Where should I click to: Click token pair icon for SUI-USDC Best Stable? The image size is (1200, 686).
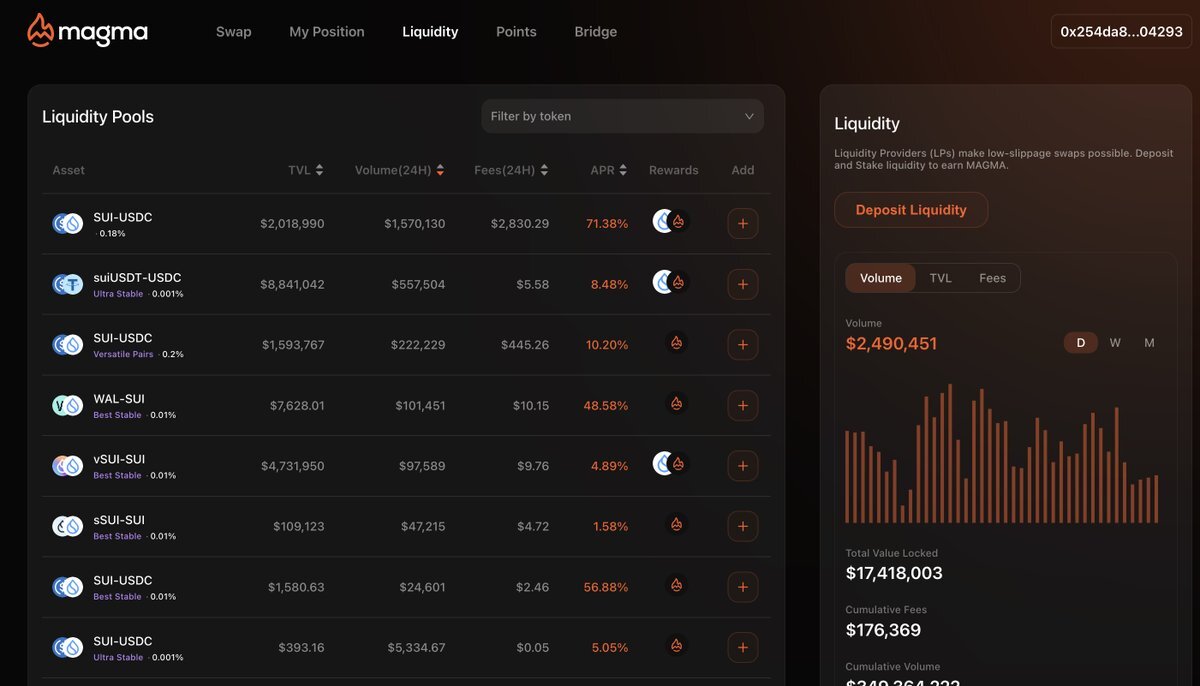pos(67,587)
